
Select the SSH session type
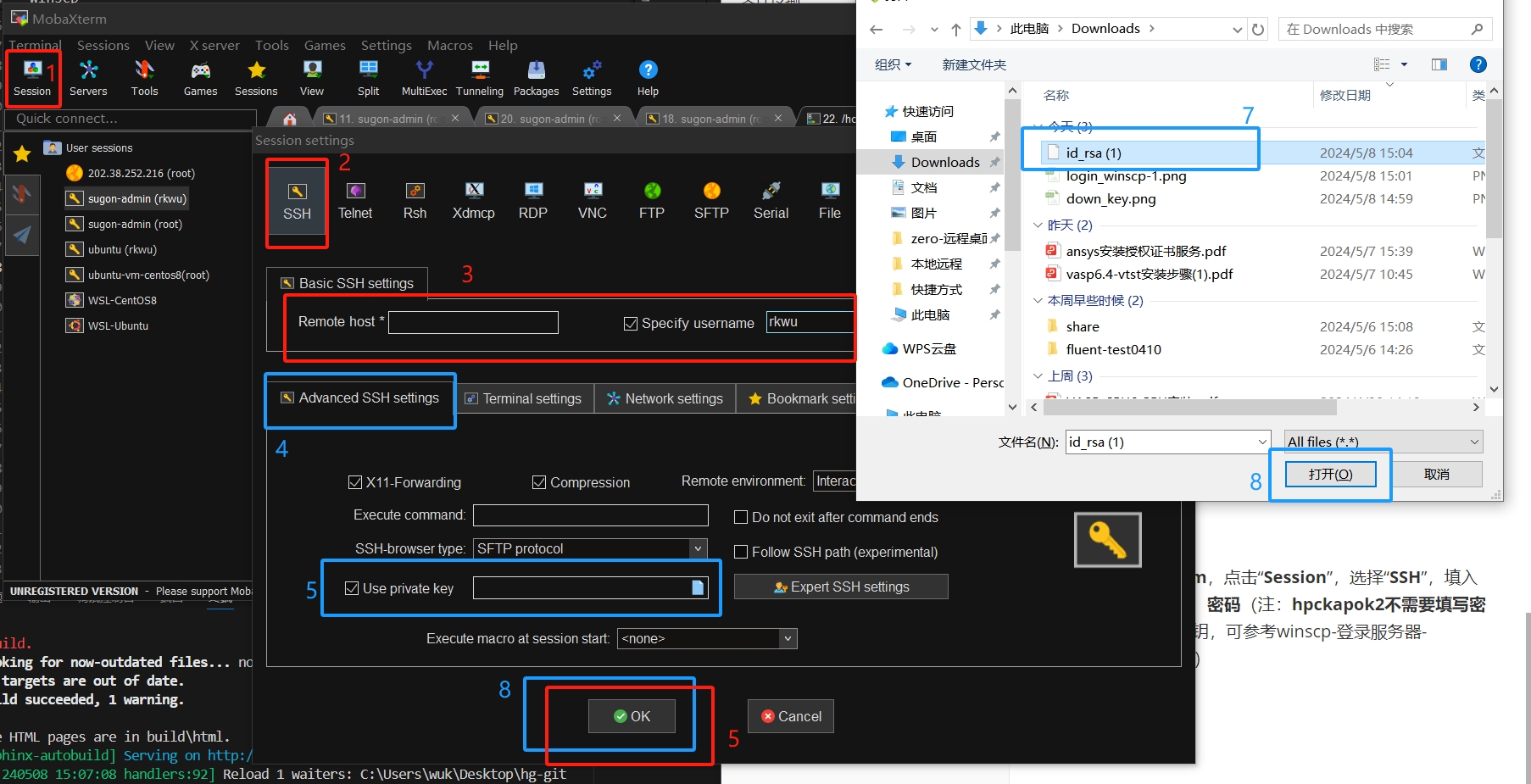[x=297, y=201]
